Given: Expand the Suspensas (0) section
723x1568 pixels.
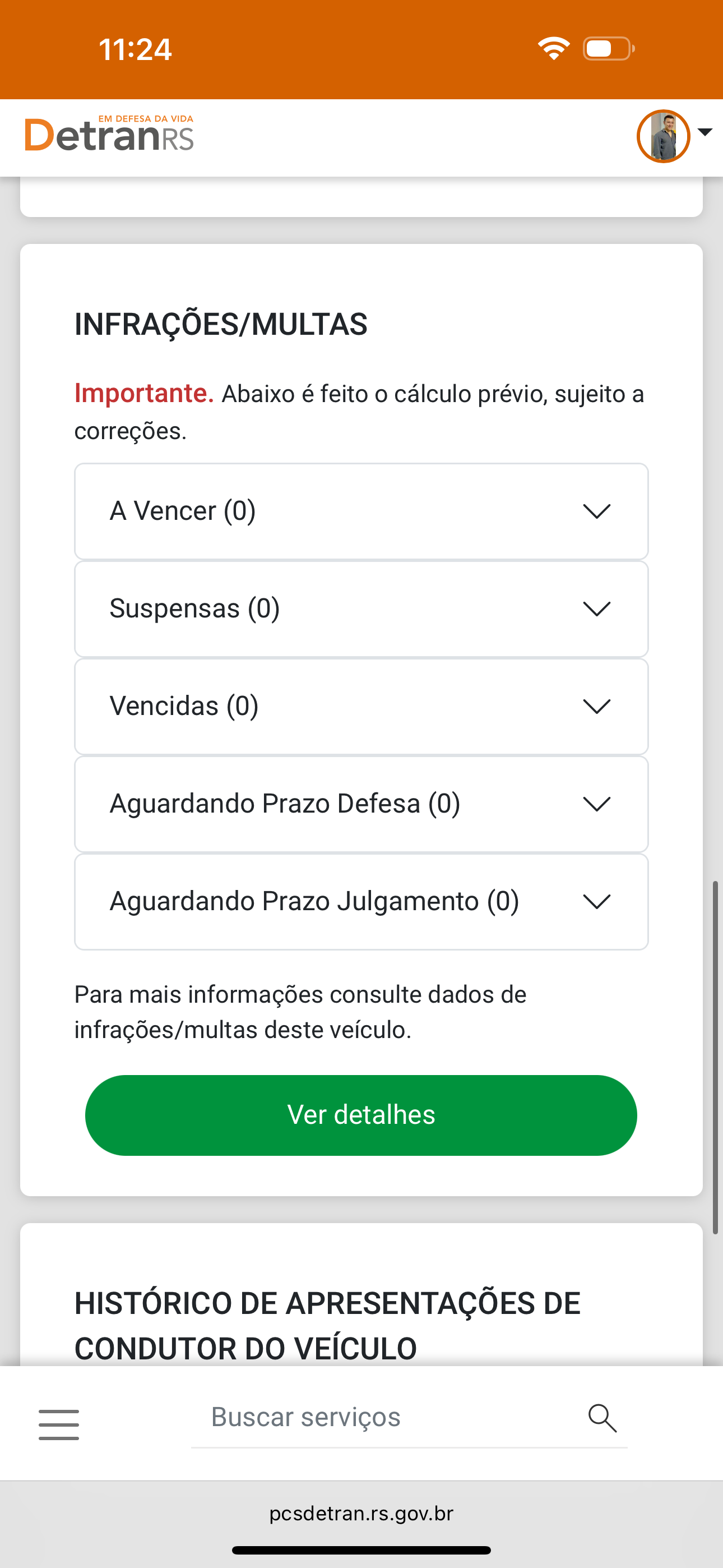Looking at the screenshot, I should pos(361,608).
